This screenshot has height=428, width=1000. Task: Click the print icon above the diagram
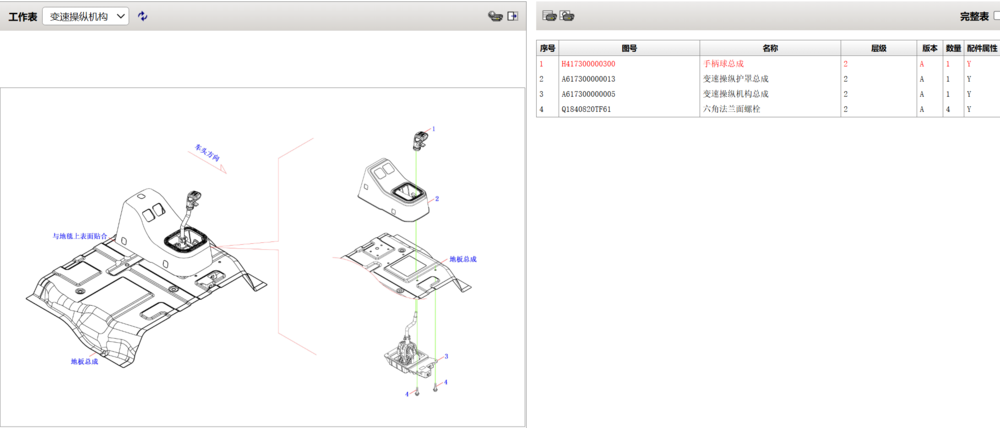click(494, 16)
